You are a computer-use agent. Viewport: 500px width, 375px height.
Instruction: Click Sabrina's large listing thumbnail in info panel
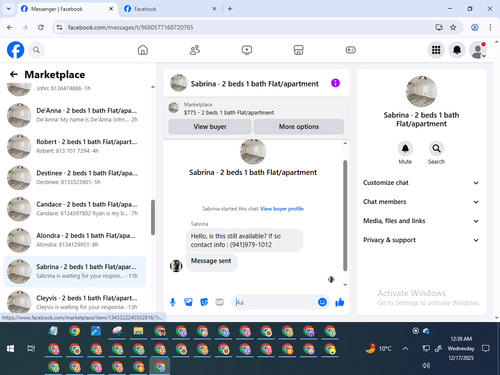tap(421, 92)
